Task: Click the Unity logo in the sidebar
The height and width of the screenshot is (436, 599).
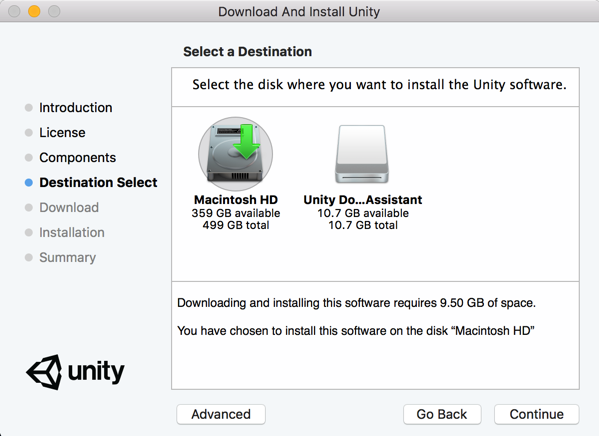Action: click(x=75, y=372)
